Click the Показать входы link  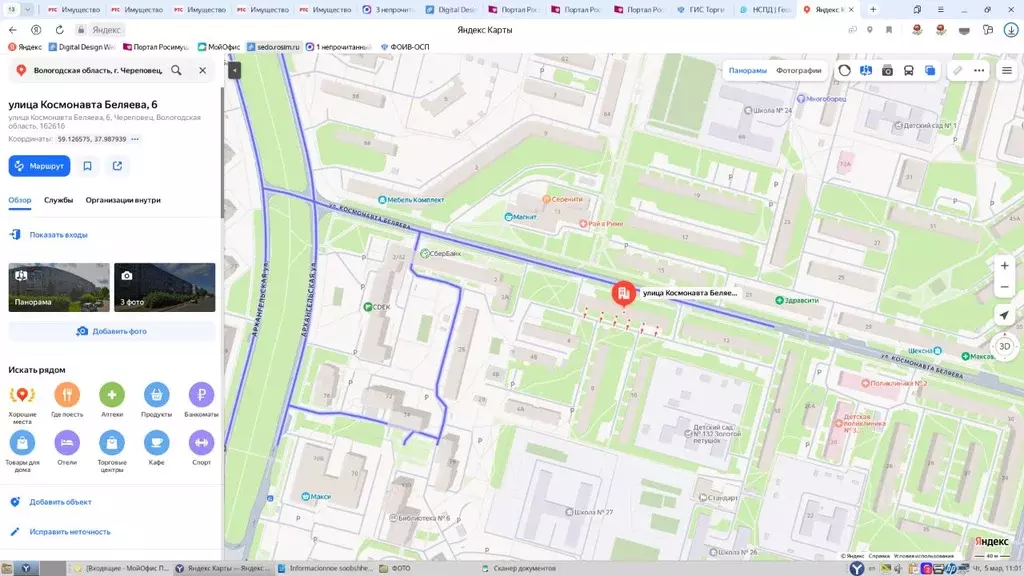tap(58, 235)
